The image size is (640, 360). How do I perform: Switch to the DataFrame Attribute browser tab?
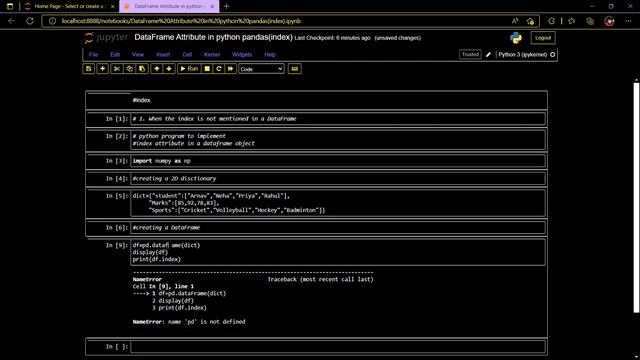168,7
